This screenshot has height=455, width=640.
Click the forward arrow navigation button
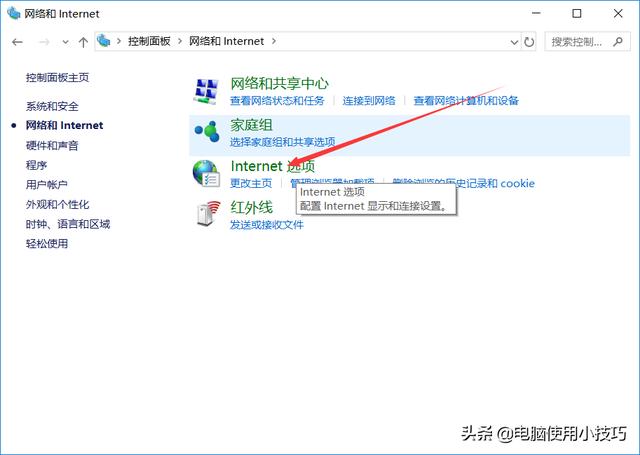click(x=44, y=42)
